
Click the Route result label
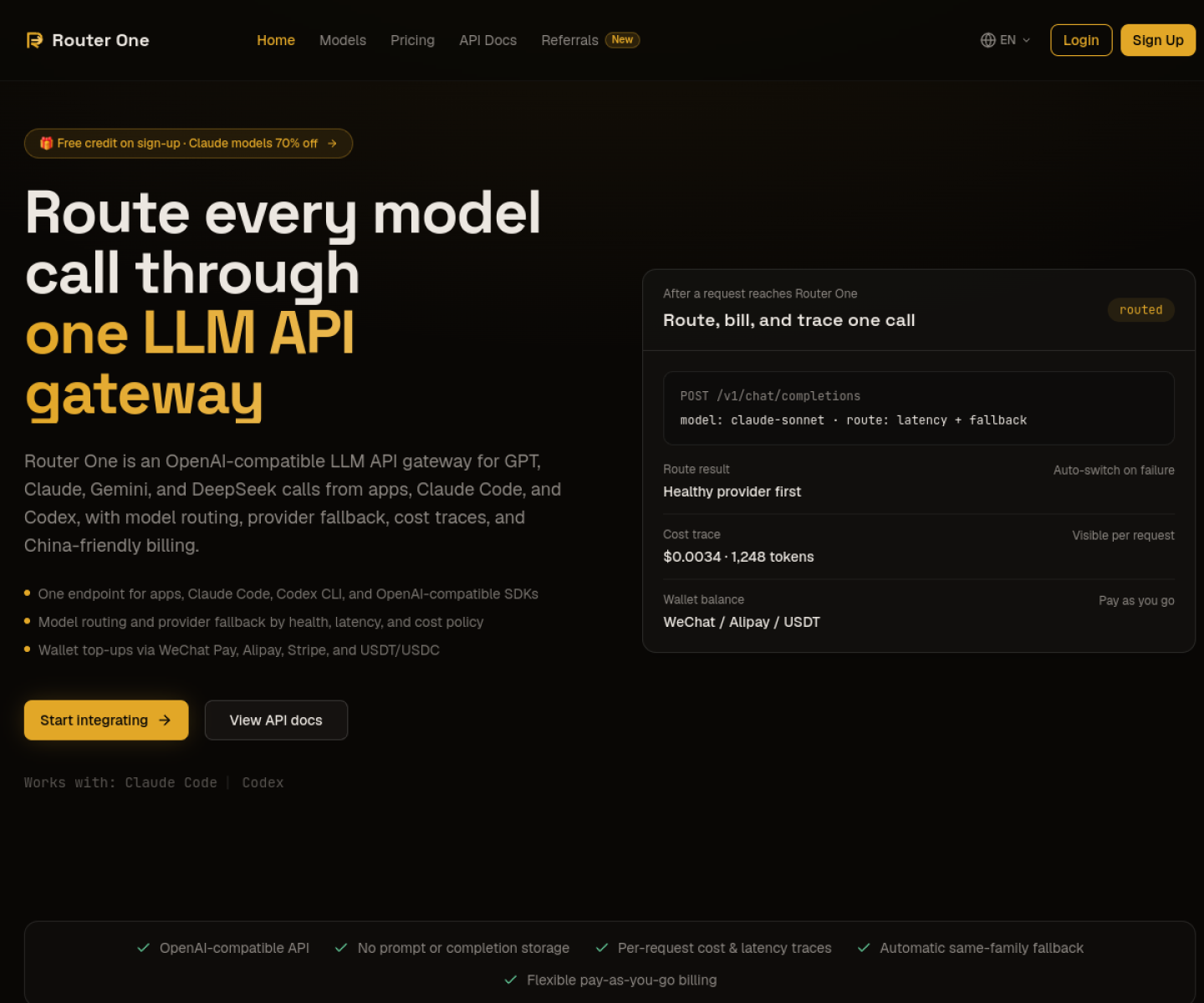tap(696, 470)
